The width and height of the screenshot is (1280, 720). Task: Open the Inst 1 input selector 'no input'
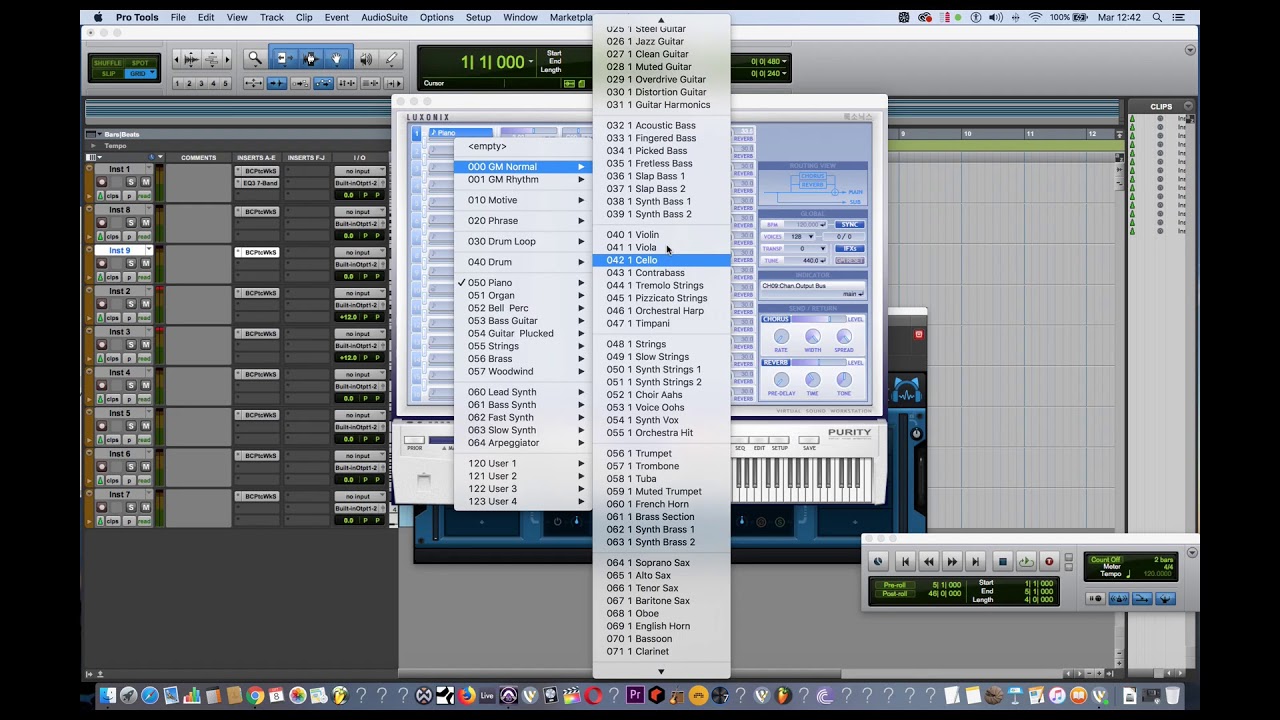(x=358, y=171)
